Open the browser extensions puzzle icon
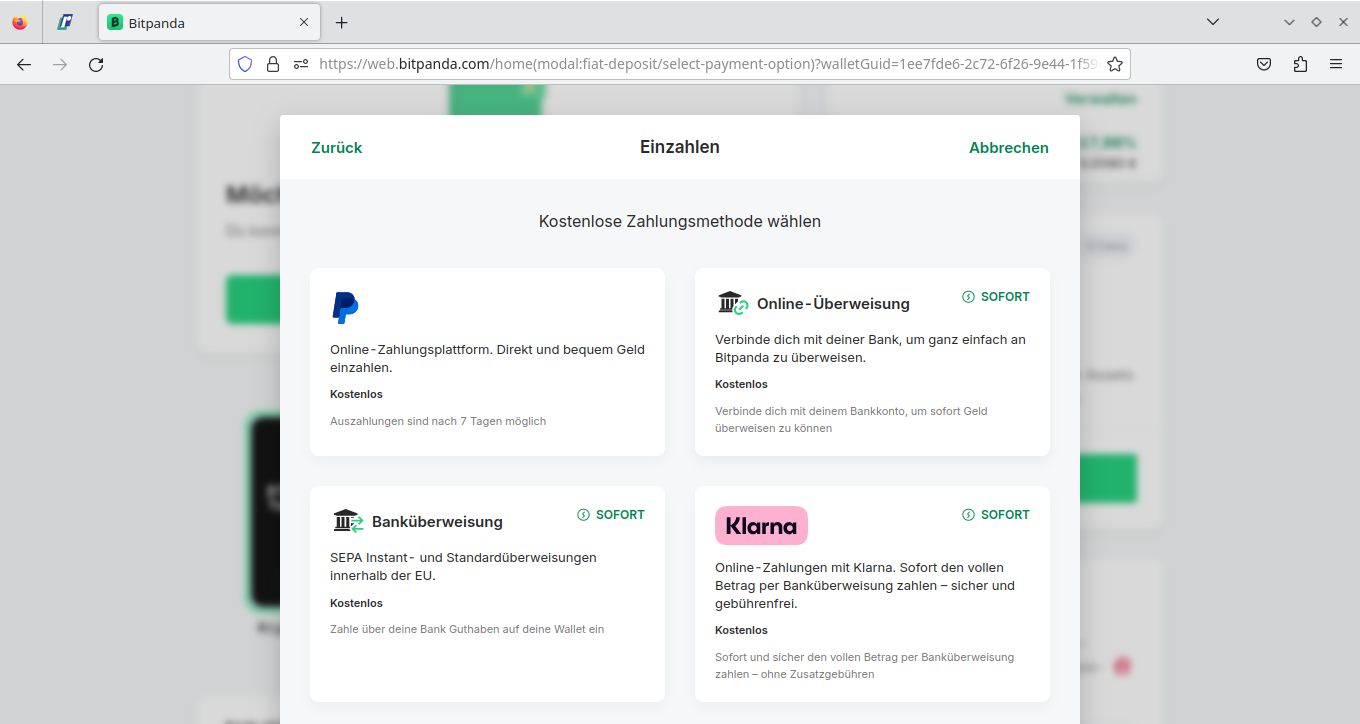The image size is (1360, 724). click(1300, 64)
